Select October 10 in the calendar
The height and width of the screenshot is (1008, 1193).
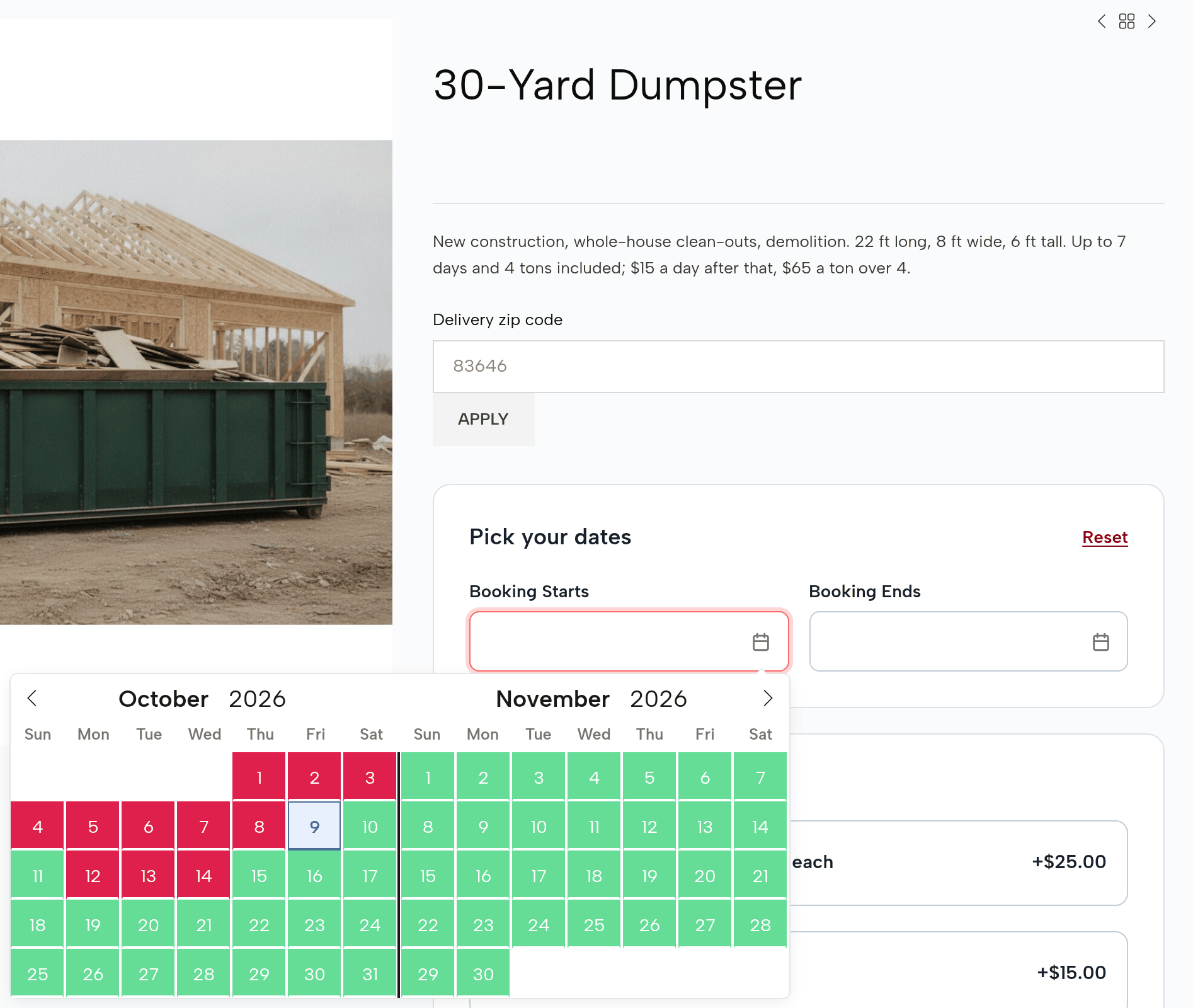coord(370,826)
